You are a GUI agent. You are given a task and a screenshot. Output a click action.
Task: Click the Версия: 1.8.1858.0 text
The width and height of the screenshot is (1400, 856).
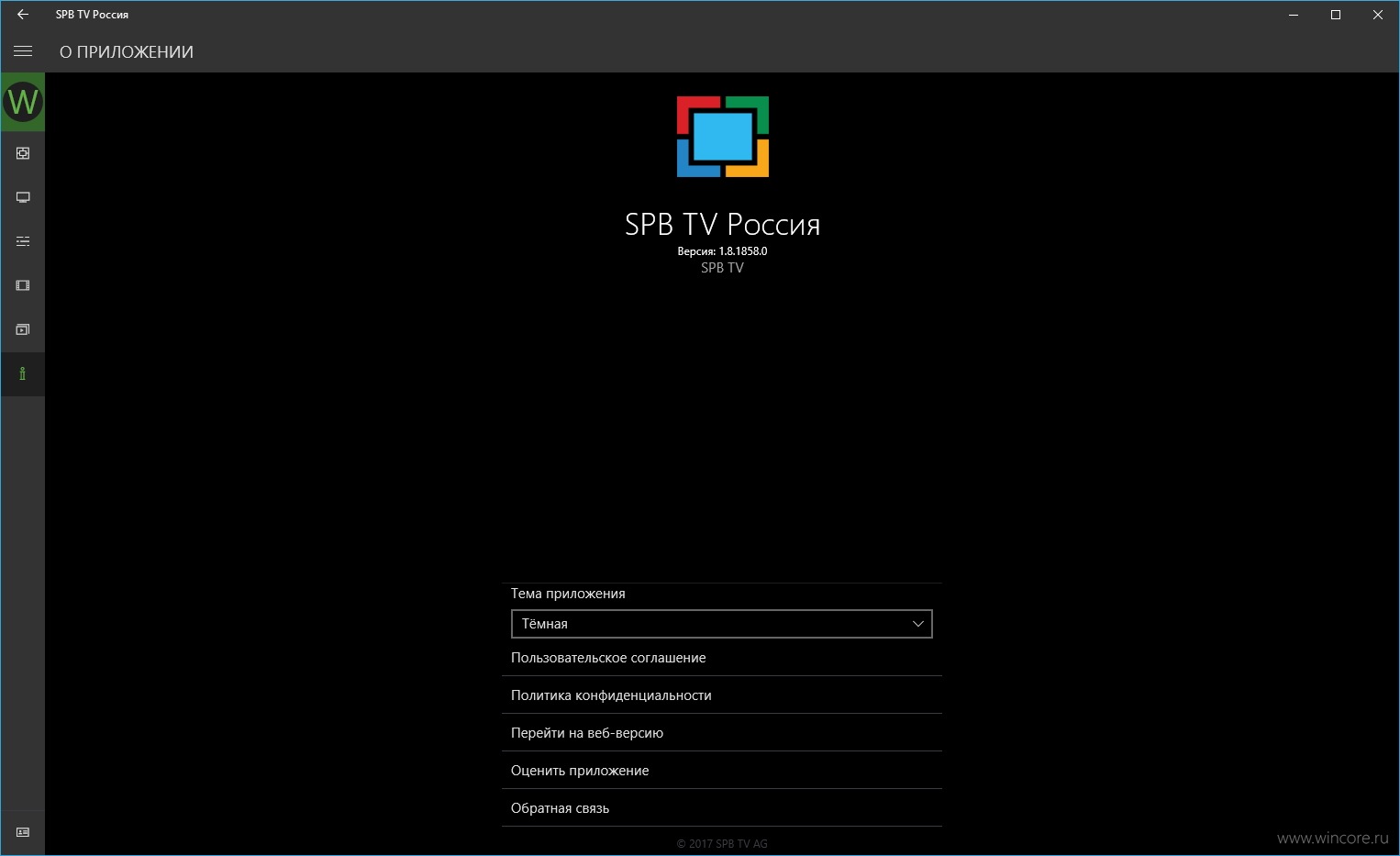tap(722, 251)
